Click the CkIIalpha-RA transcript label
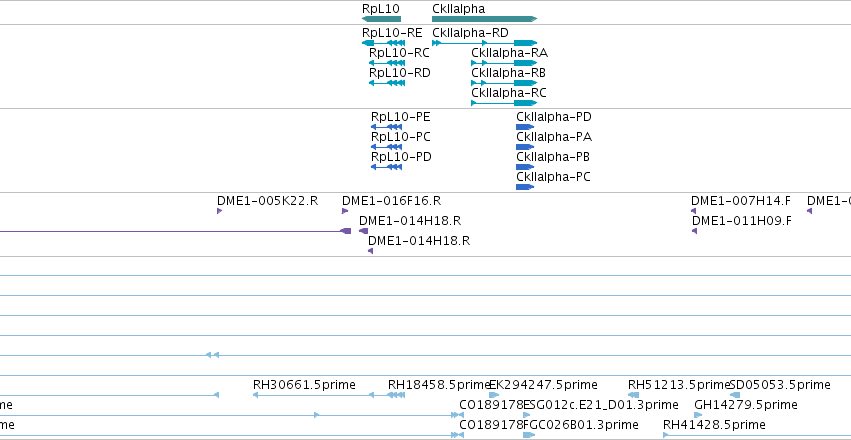Viewport: 851px width, 440px height. click(510, 53)
